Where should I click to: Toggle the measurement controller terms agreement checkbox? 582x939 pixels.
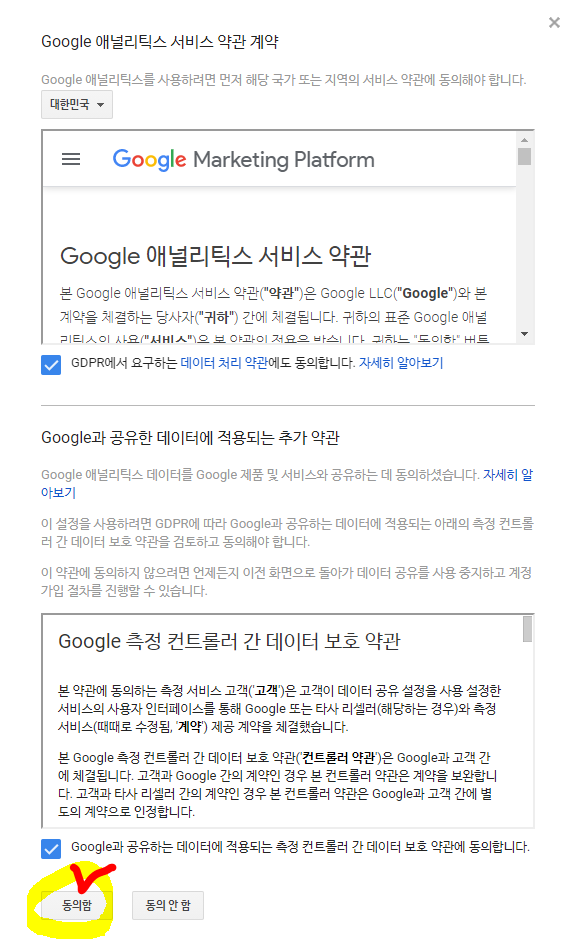click(x=51, y=848)
